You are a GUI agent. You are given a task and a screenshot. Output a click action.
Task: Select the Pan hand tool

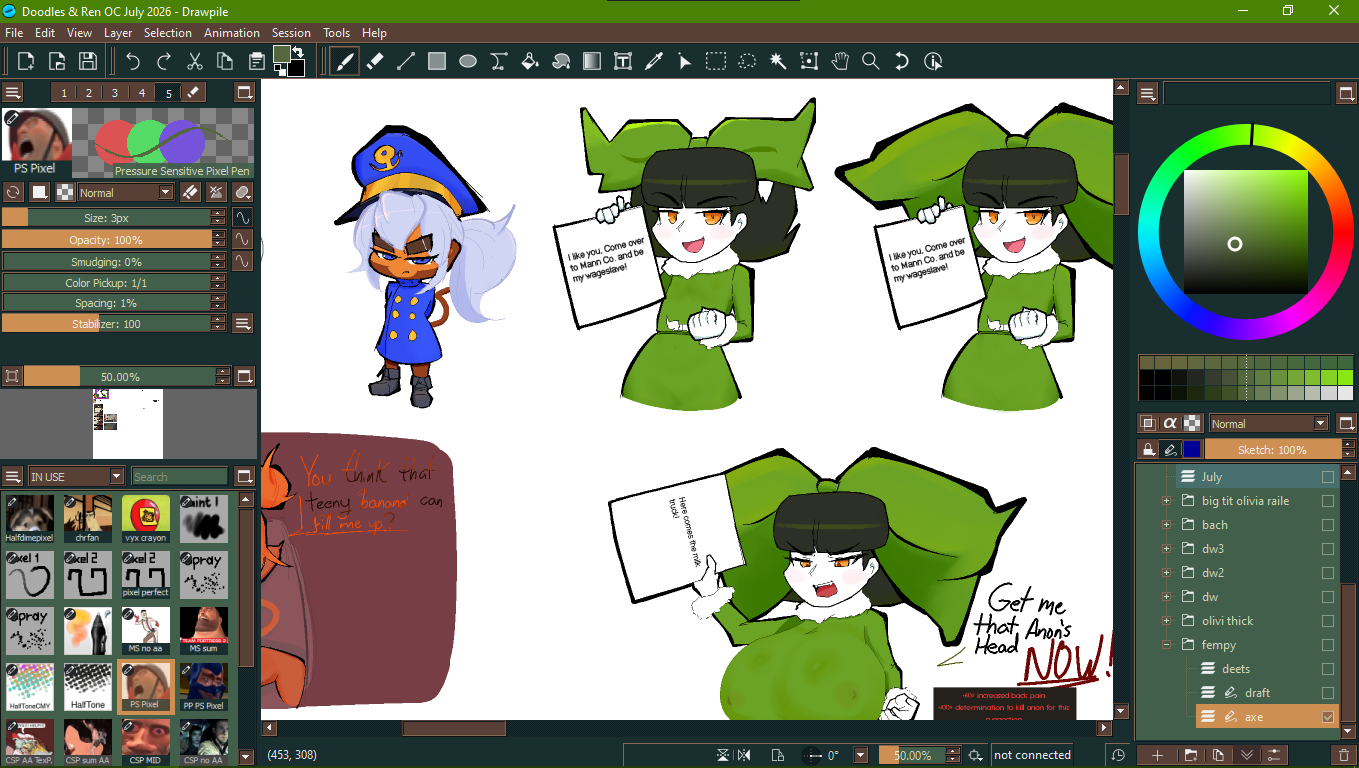(840, 61)
